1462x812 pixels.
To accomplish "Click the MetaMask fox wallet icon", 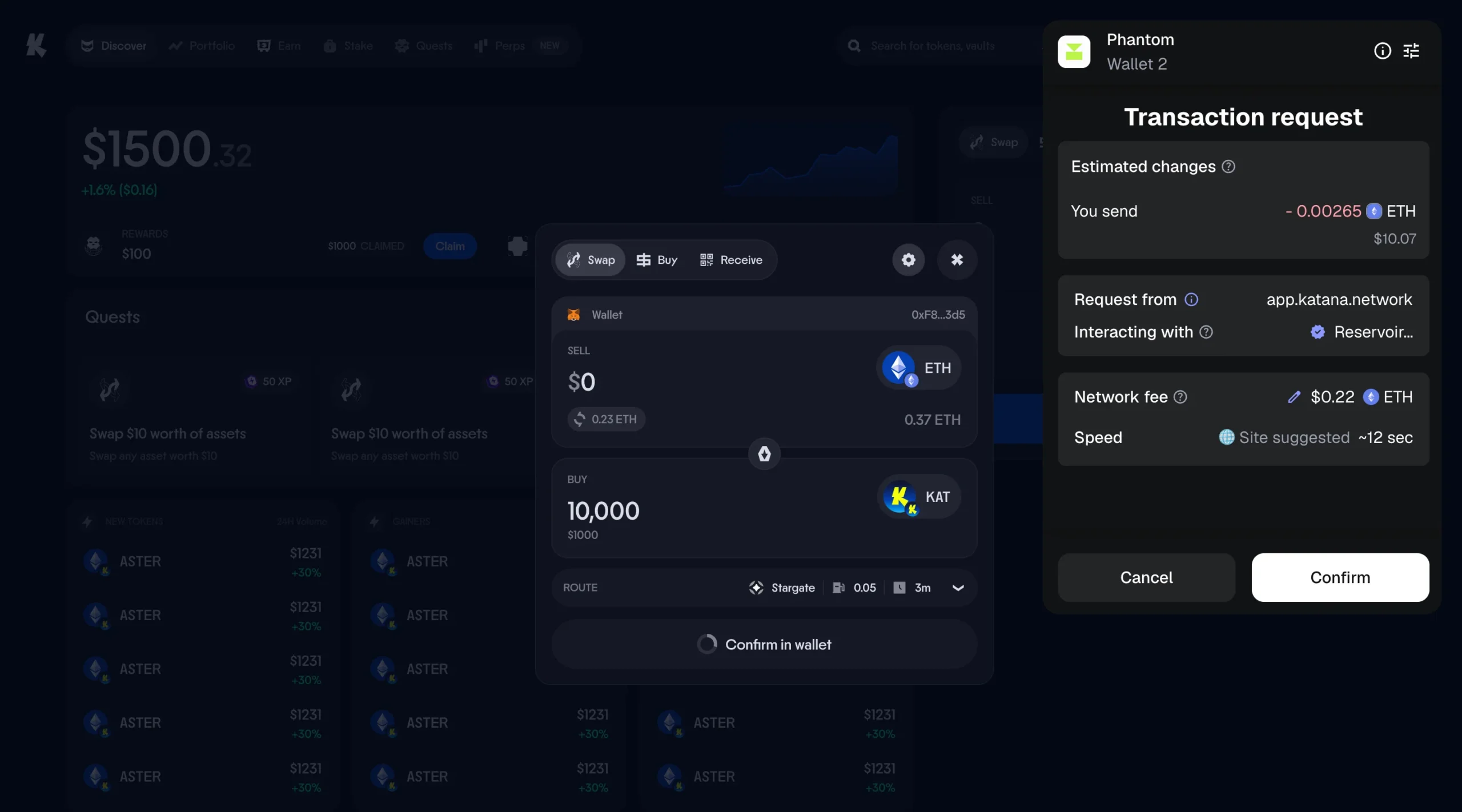I will click(573, 315).
